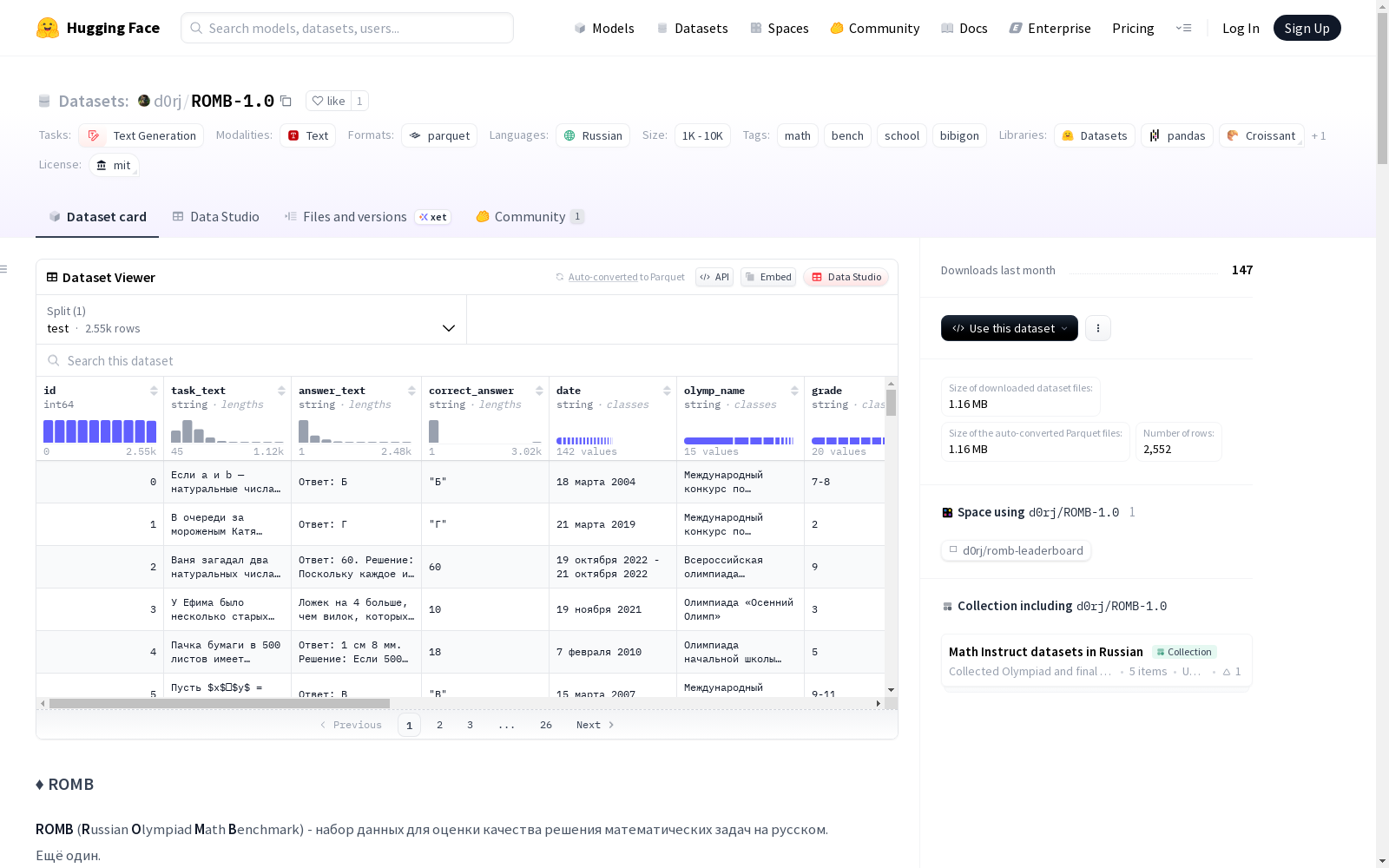Sort by the date column icon
Image resolution: width=1389 pixels, height=868 pixels.
click(x=667, y=391)
